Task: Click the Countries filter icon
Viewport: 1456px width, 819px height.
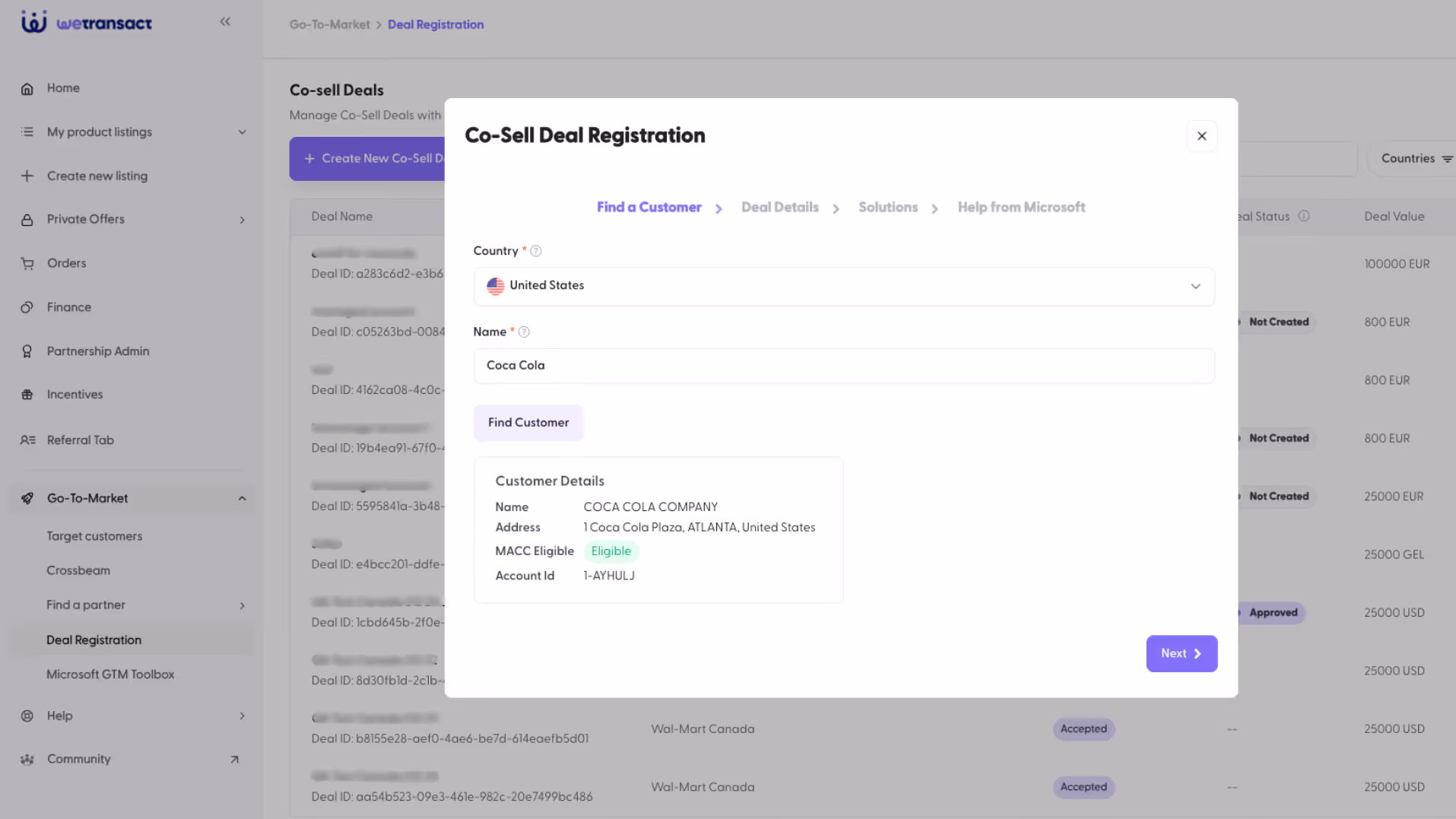Action: tap(1447, 159)
